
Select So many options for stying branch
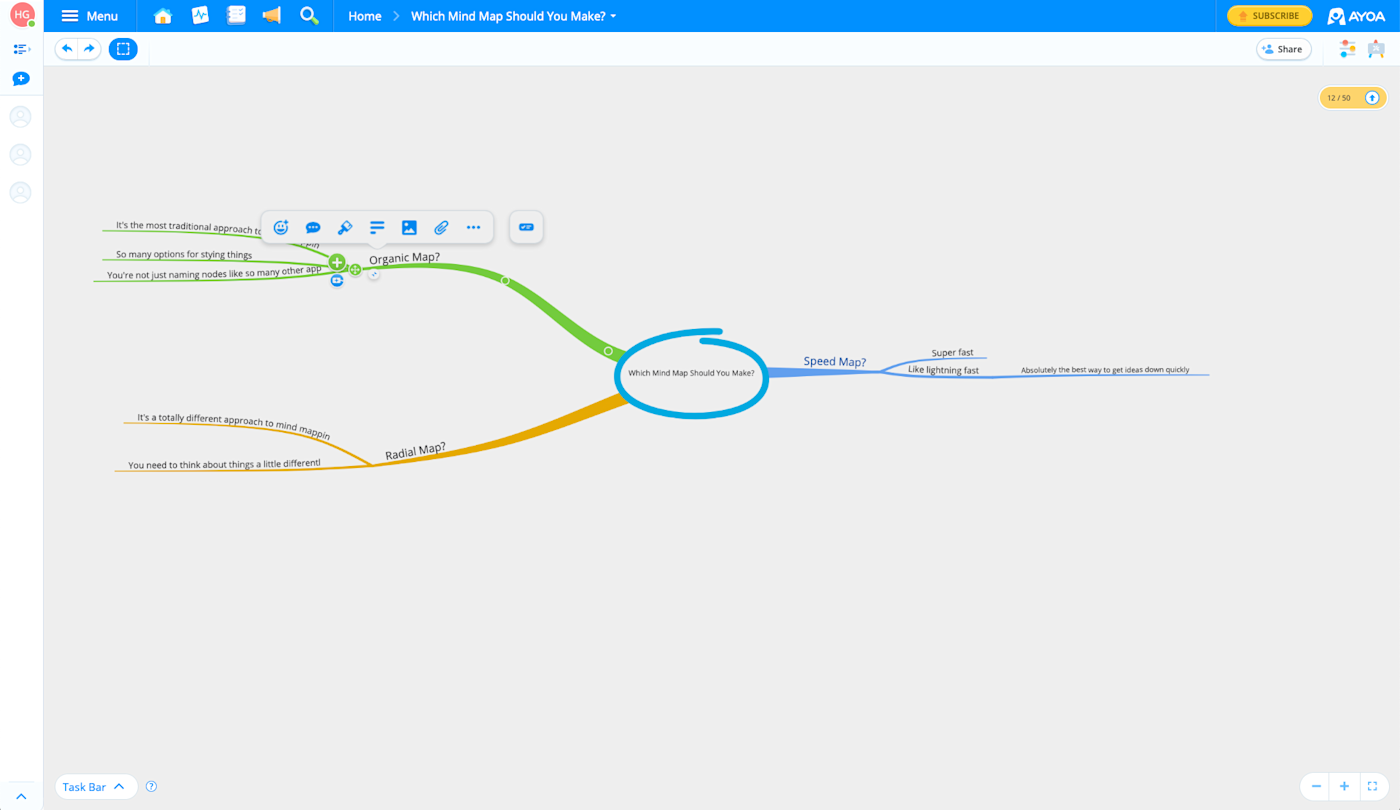[184, 255]
